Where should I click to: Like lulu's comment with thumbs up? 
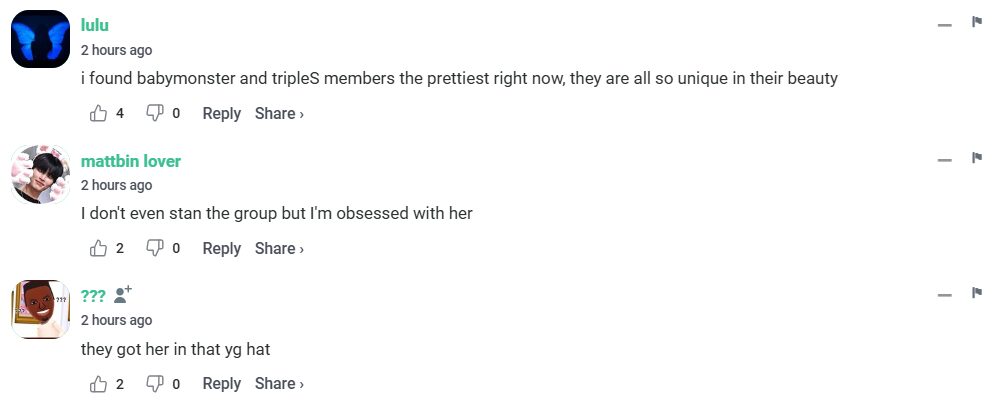pos(98,114)
